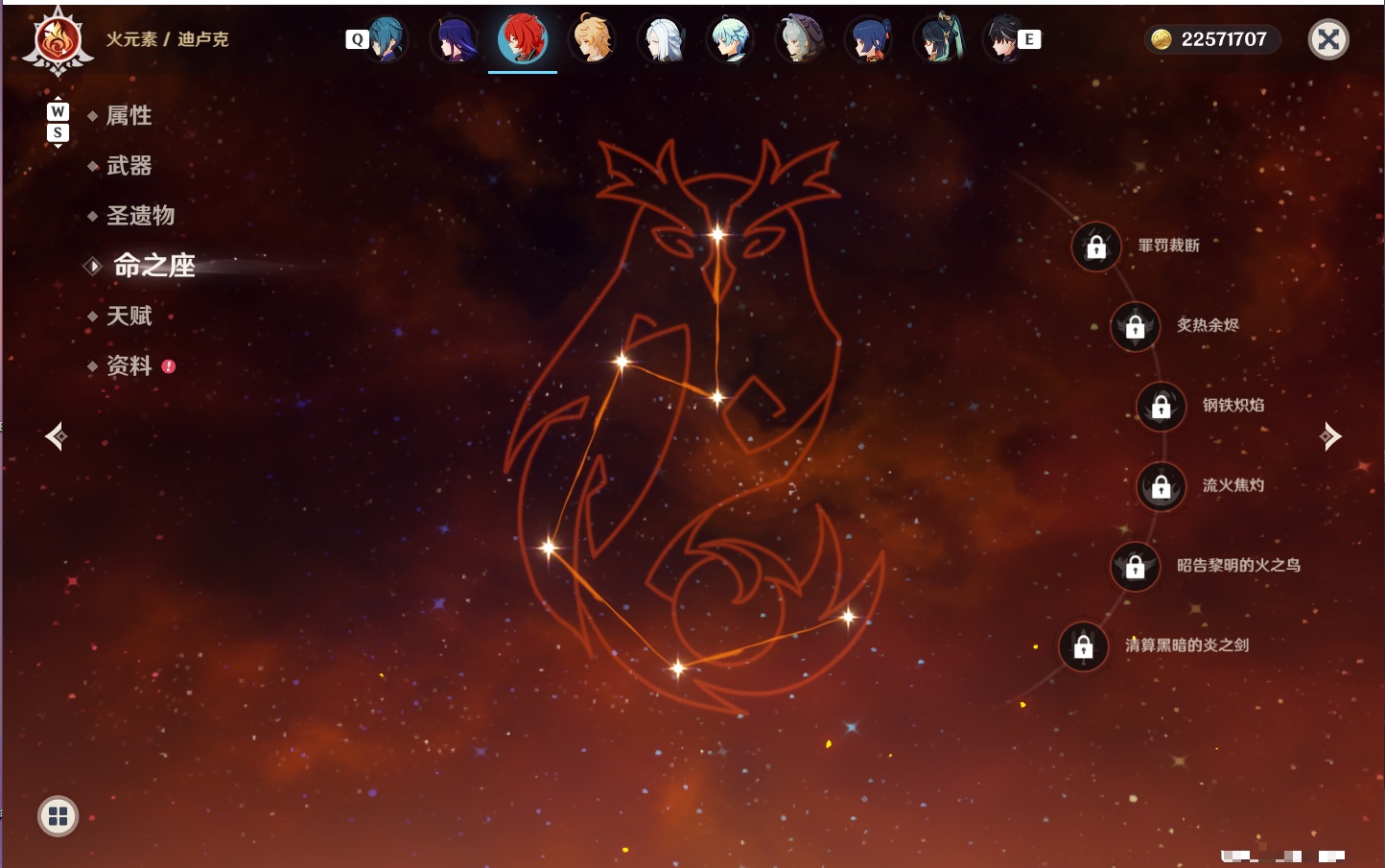Select the blonde-haired character portrait

click(593, 38)
